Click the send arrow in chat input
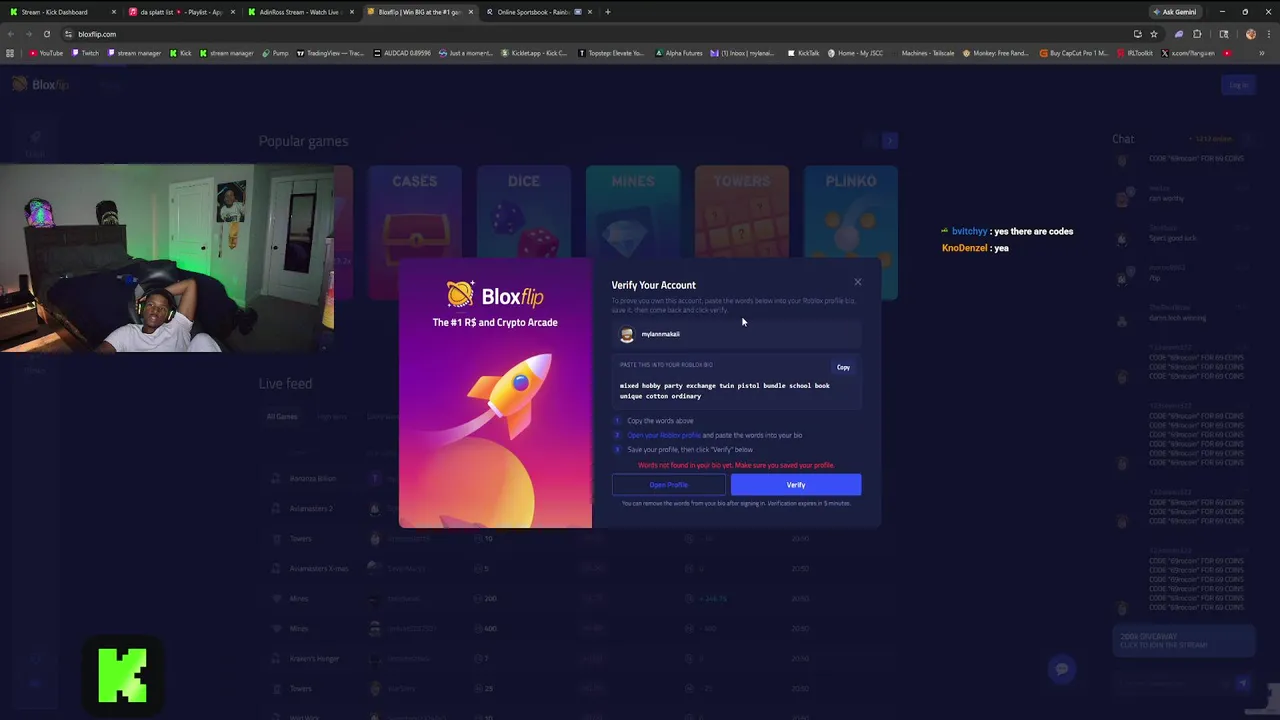1280x720 pixels. [1242, 684]
